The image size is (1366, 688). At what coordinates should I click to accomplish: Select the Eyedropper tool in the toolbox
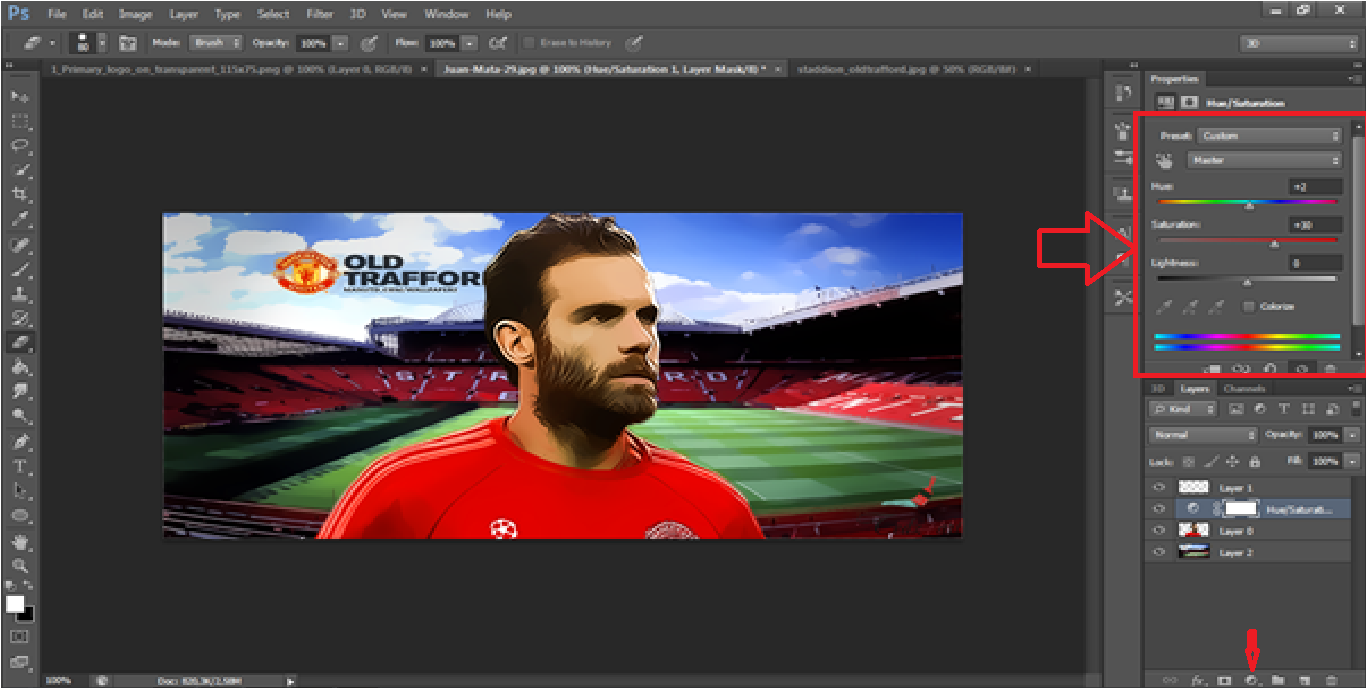(19, 219)
